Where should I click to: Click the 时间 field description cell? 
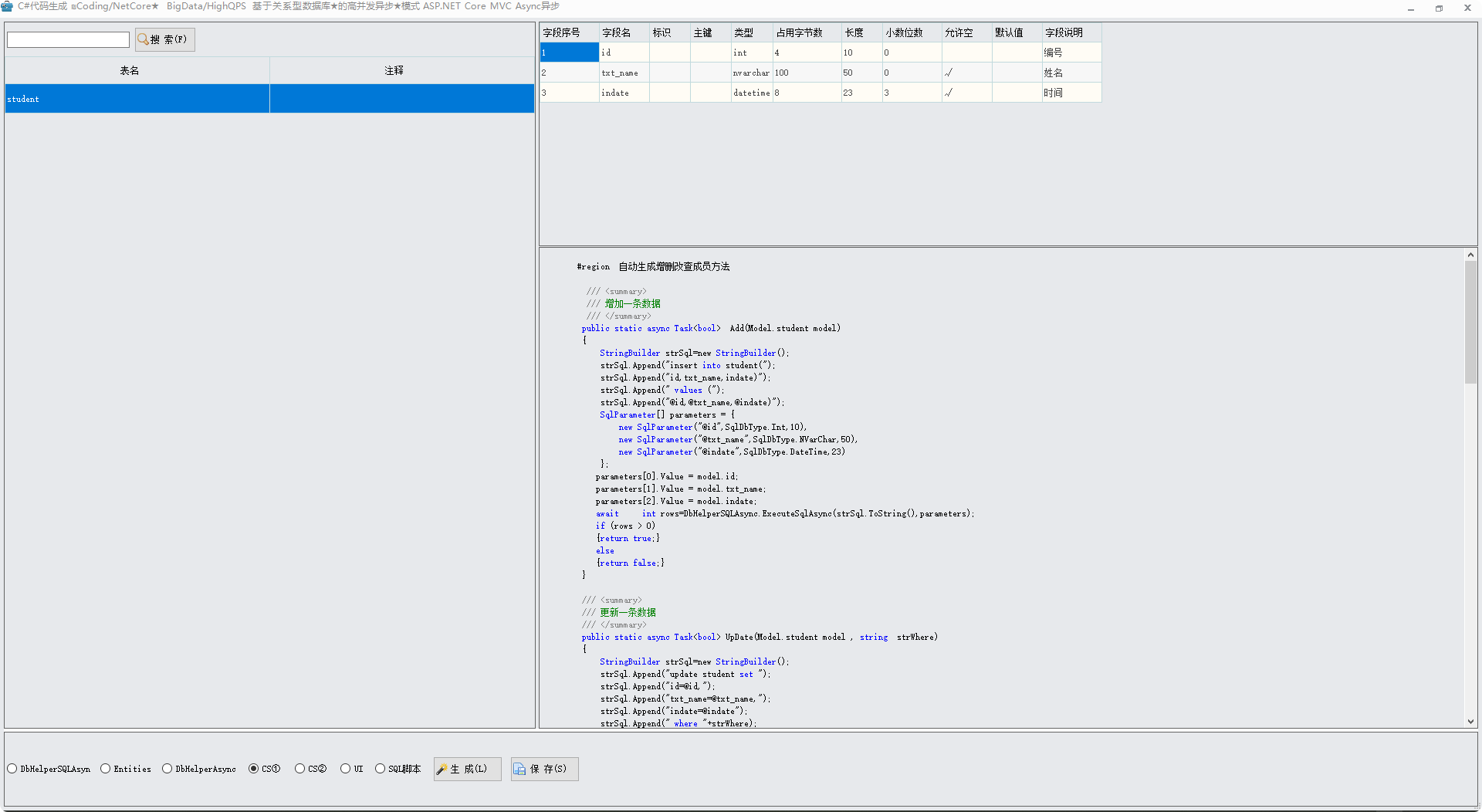coord(1071,93)
